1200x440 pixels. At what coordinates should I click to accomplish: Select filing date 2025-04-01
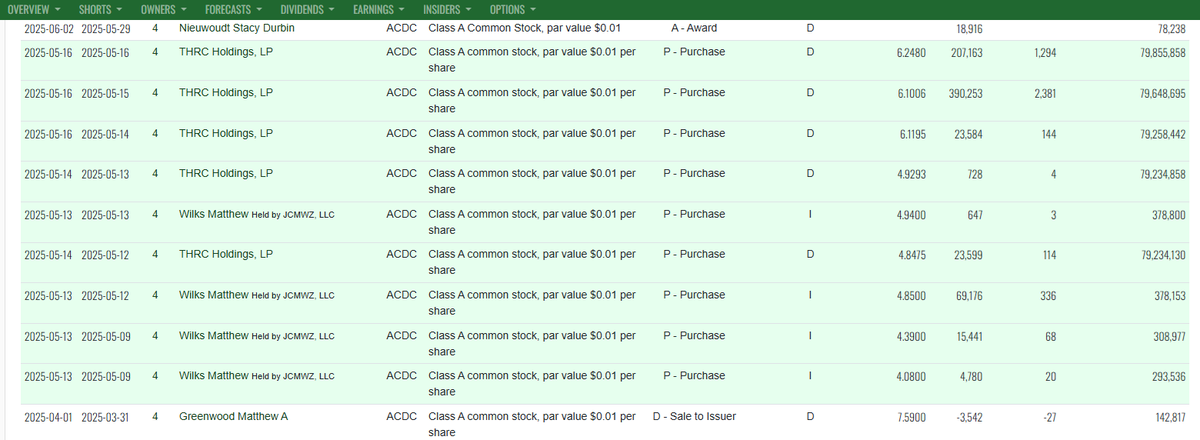click(47, 417)
